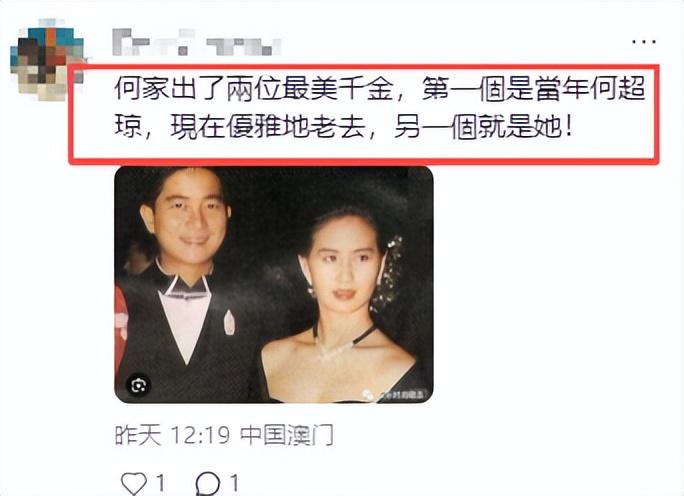Tap the image search lens icon on photo
This screenshot has width=684, height=496.
(138, 385)
